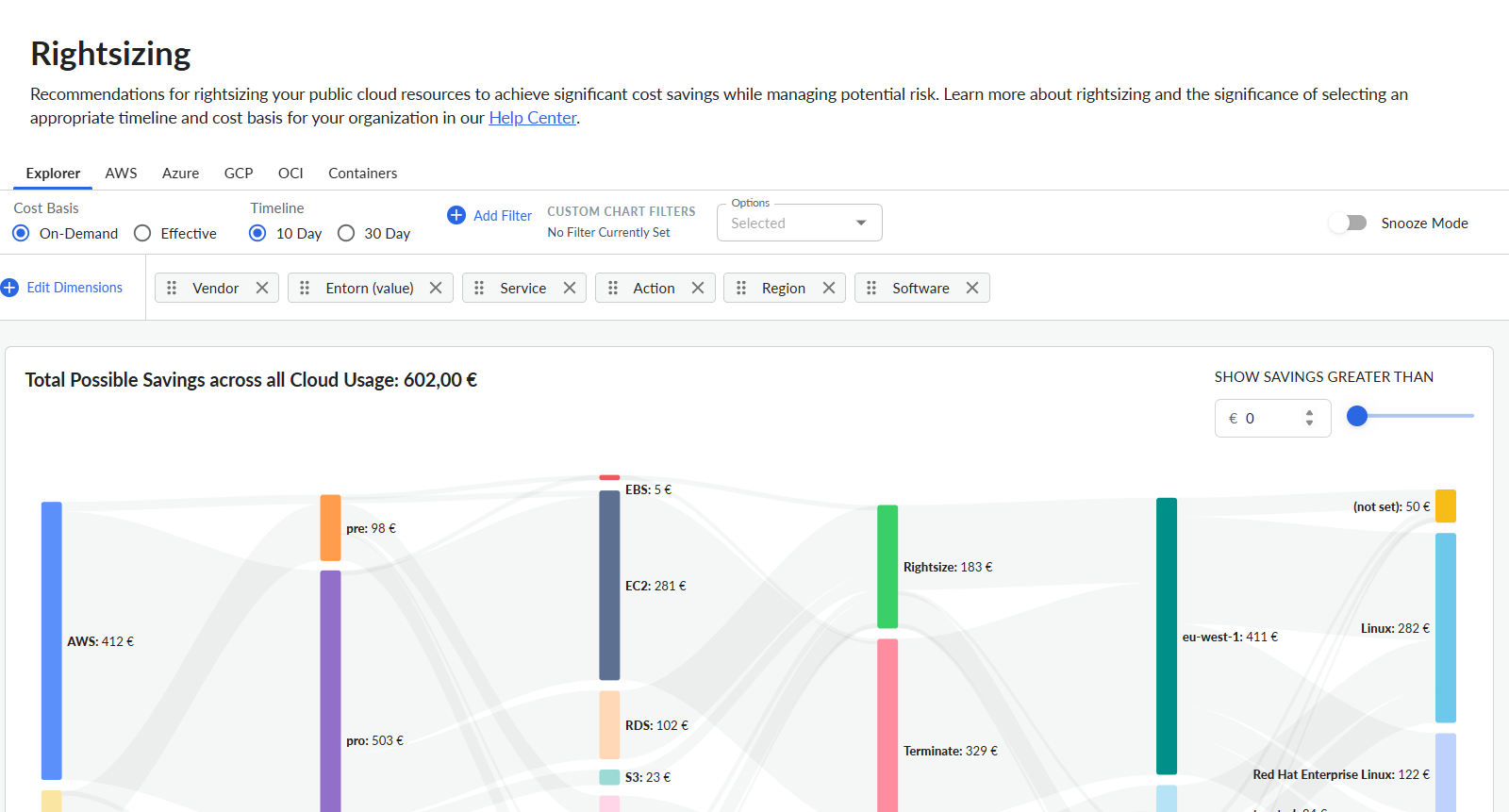1509x812 pixels.
Task: Grab the Region chip drag handle
Action: [x=741, y=288]
